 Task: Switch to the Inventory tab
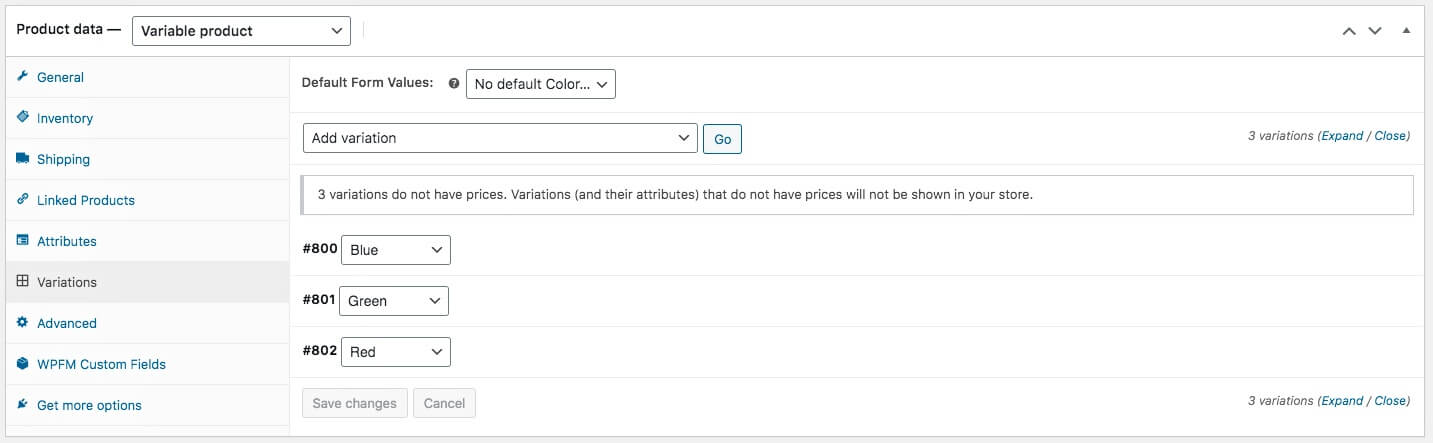(x=65, y=118)
